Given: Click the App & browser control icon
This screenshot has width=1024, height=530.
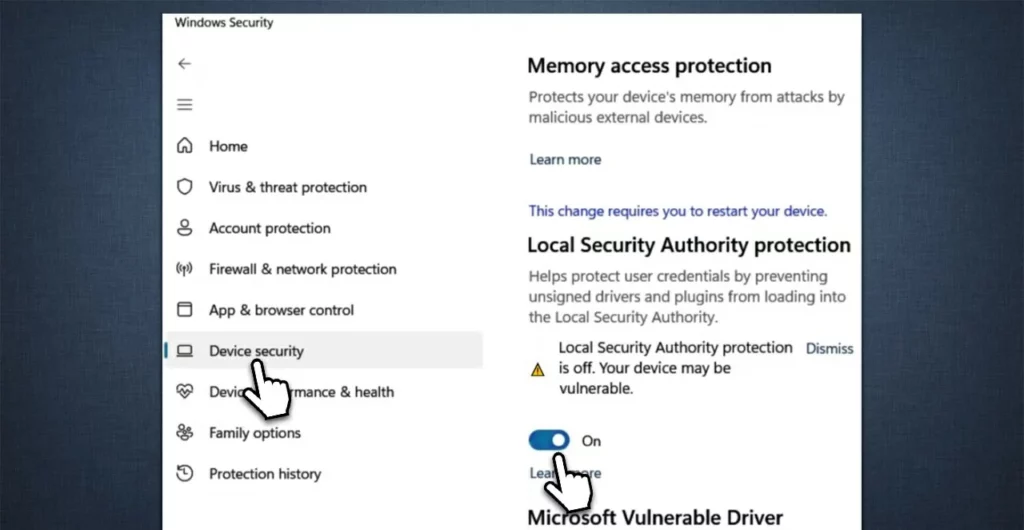Looking at the screenshot, I should [x=184, y=310].
